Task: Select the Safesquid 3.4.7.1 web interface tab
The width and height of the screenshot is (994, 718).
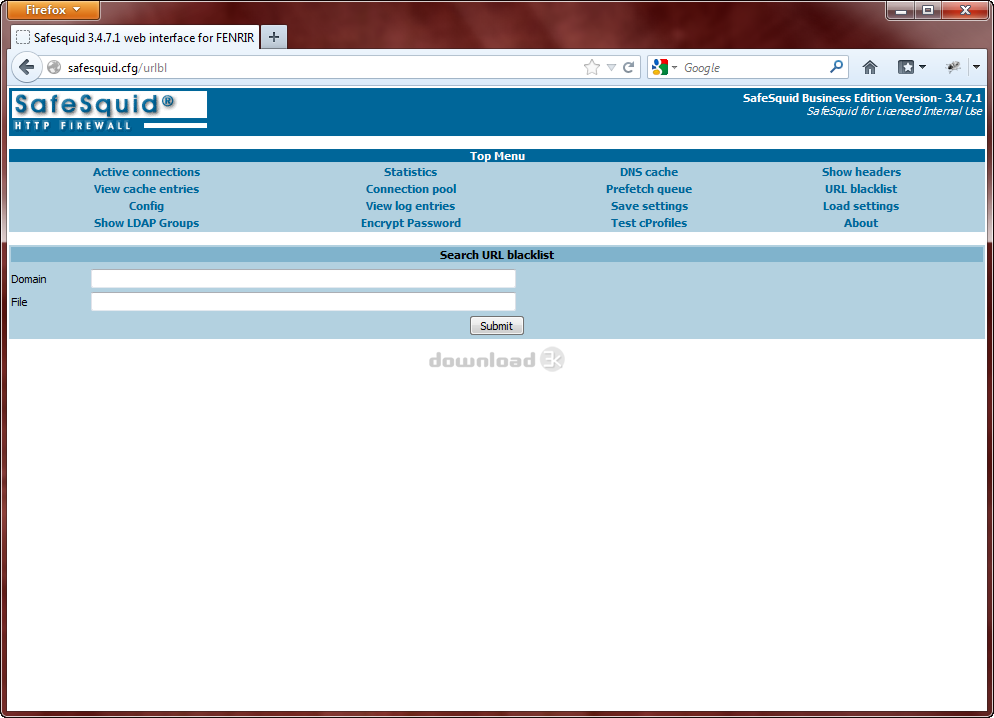Action: point(135,37)
